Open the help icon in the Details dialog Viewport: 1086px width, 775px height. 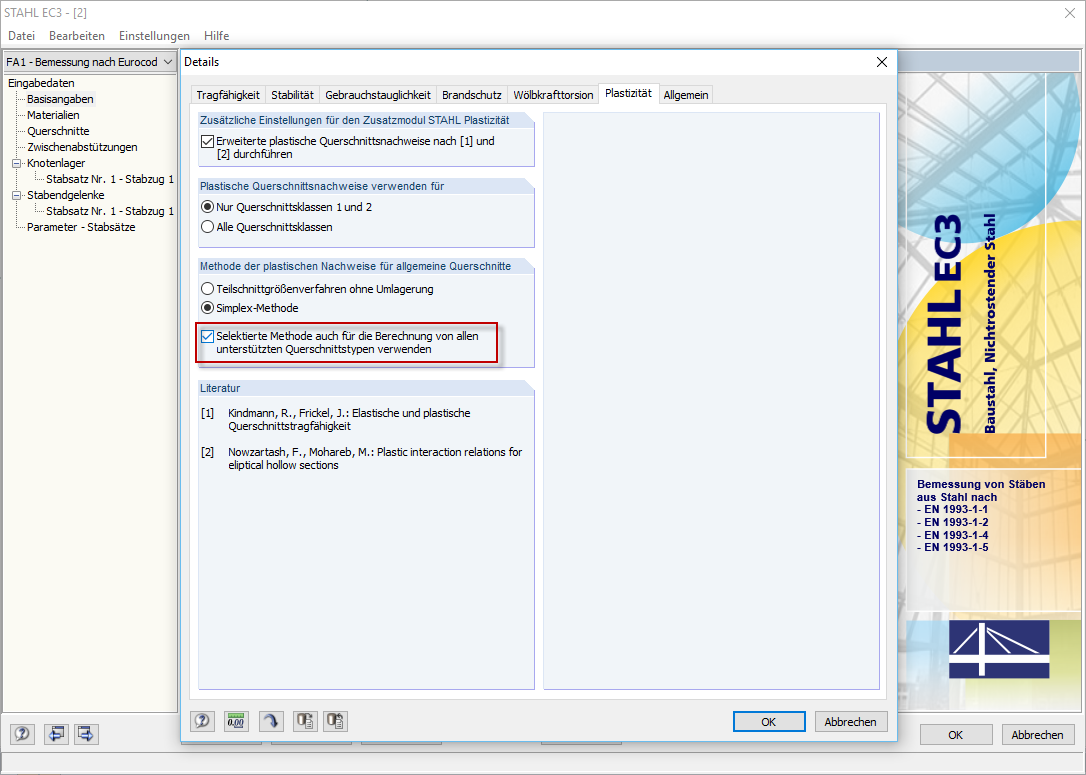(202, 721)
